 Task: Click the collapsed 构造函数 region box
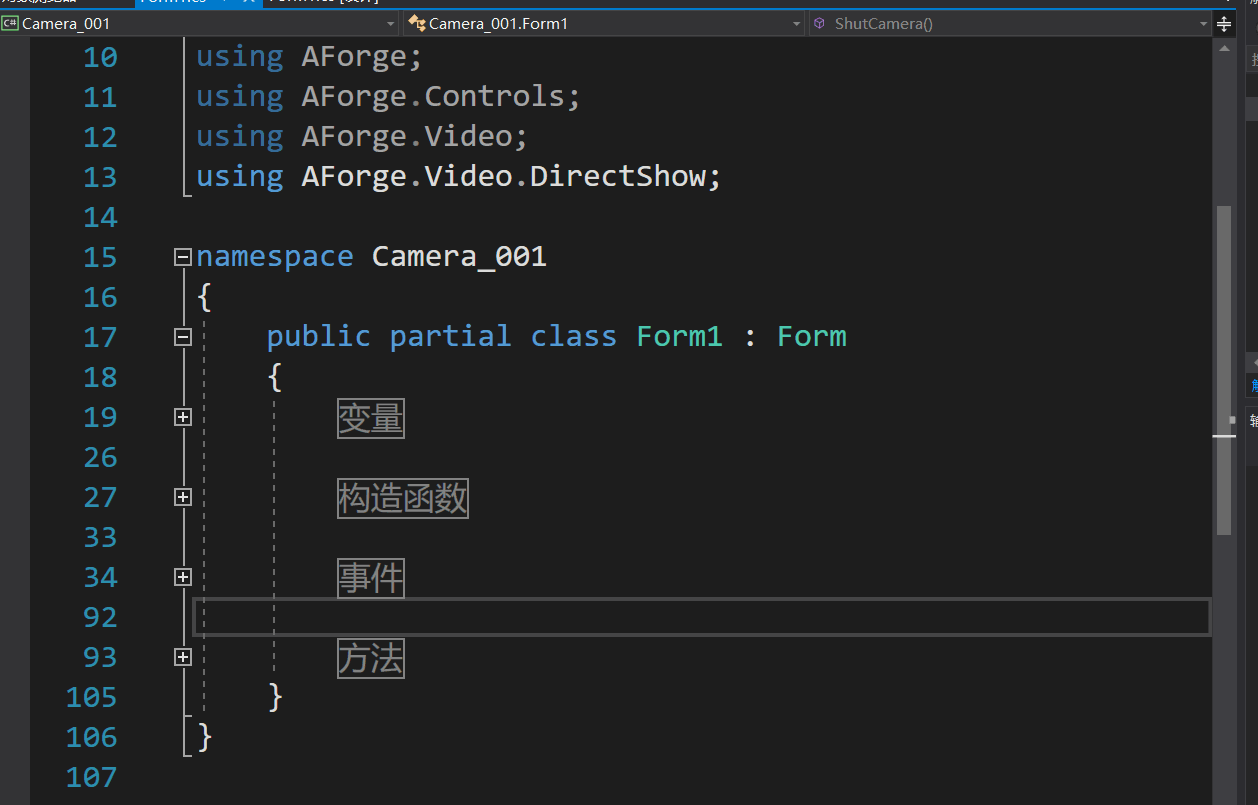[403, 498]
